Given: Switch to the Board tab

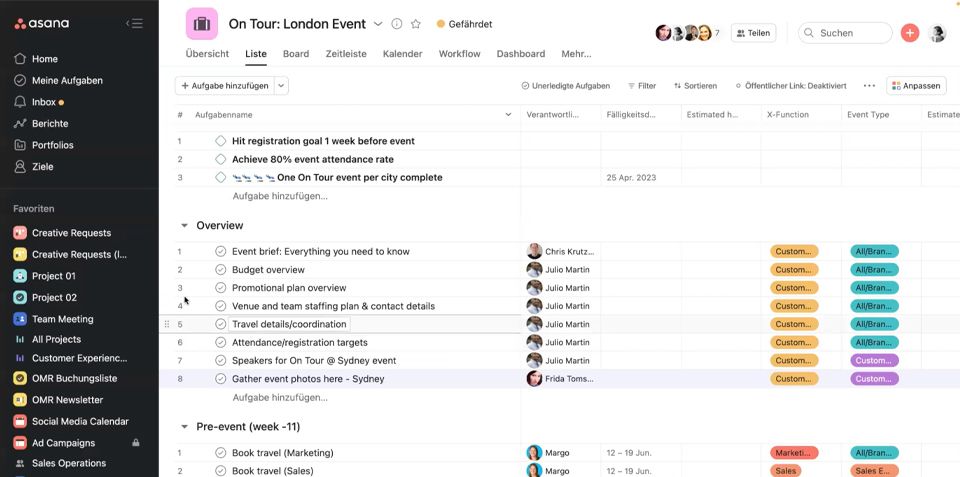Looking at the screenshot, I should click(x=295, y=54).
